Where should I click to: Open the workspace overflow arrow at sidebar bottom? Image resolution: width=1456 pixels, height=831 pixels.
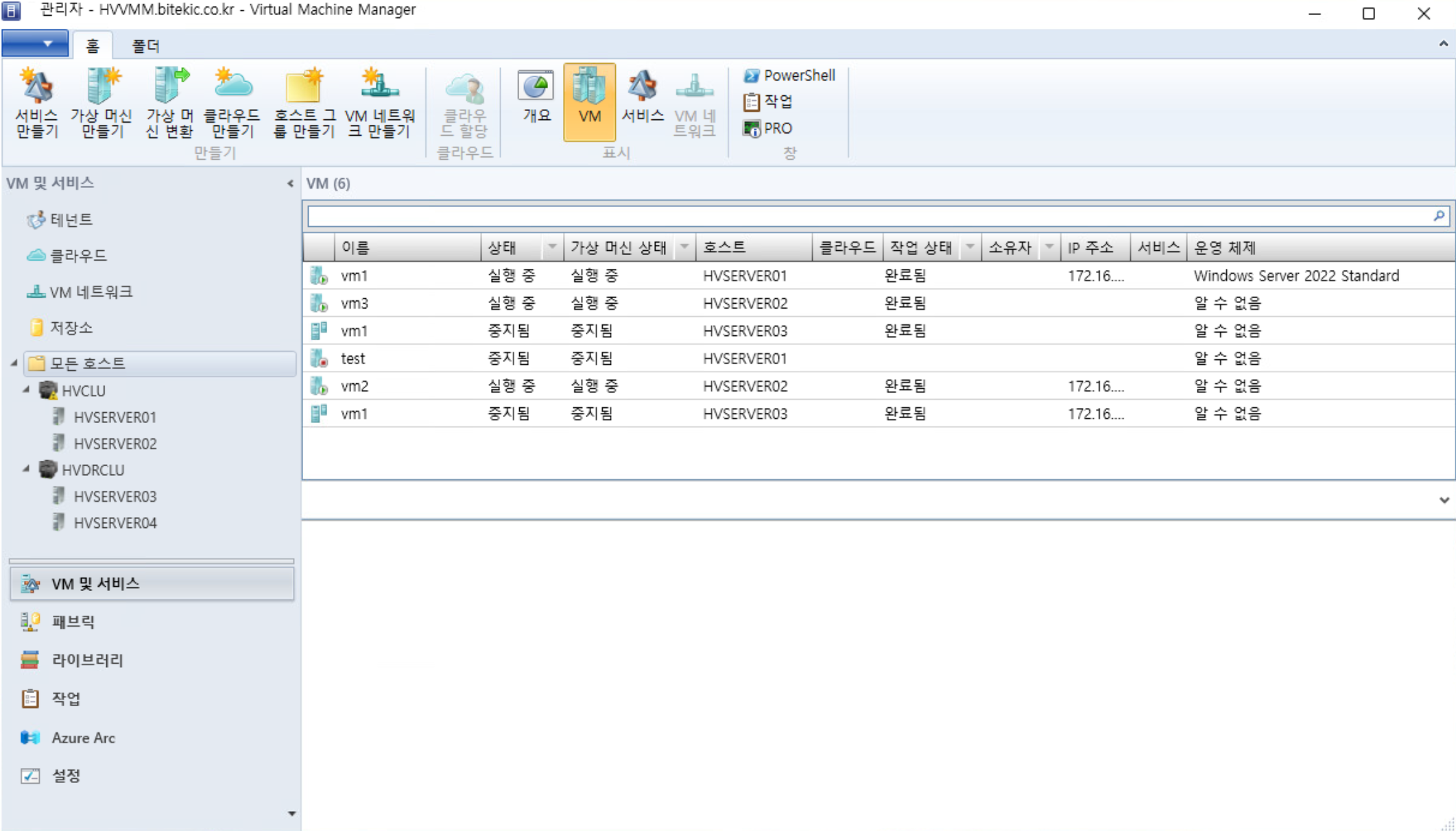point(291,813)
